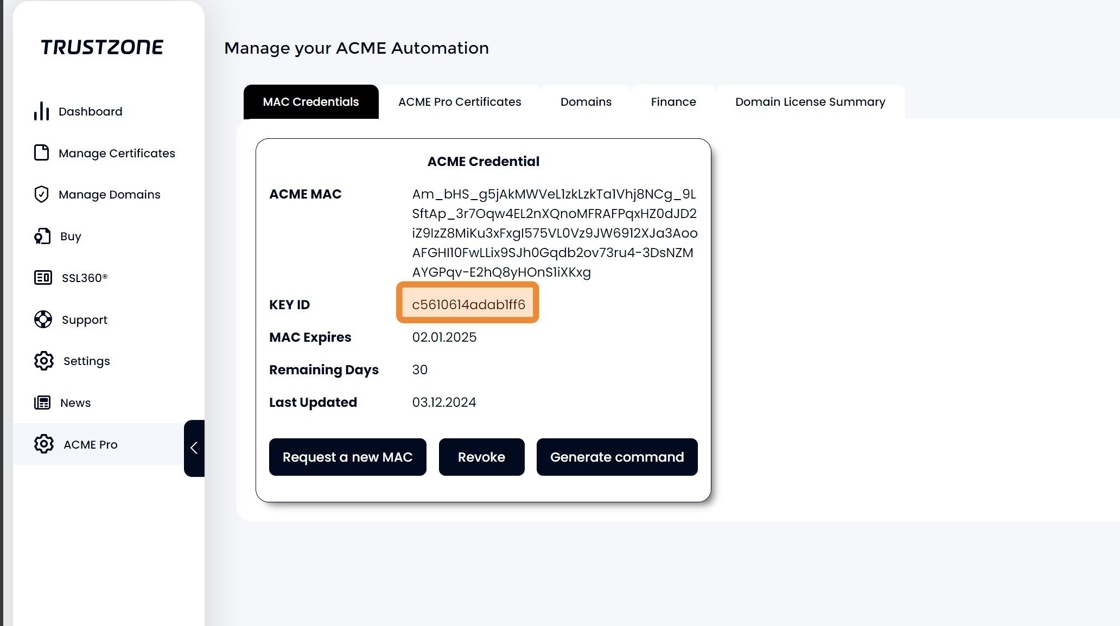Click the ACME MAC value string
The image size is (1120, 626).
[x=554, y=233]
